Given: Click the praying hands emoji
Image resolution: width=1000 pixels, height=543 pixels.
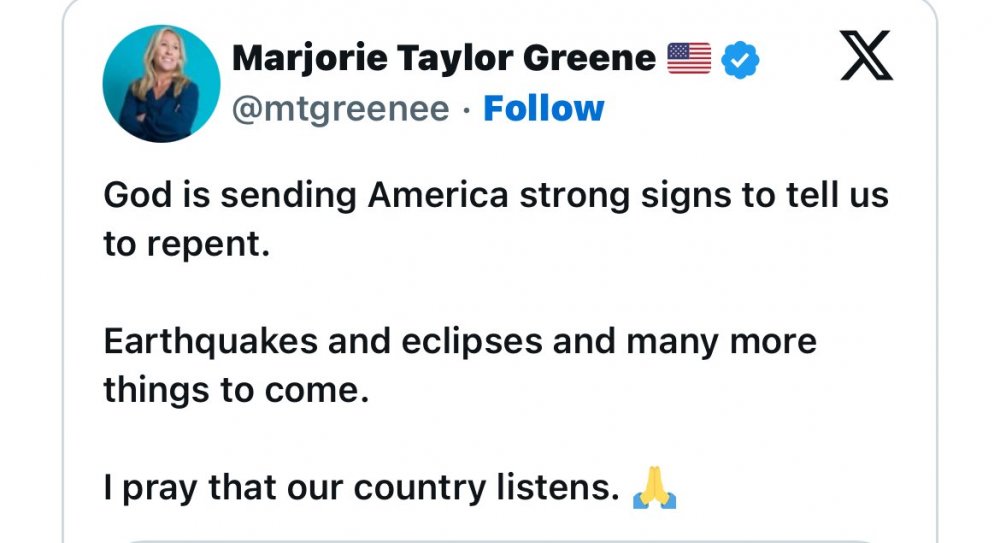Looking at the screenshot, I should tap(655, 490).
